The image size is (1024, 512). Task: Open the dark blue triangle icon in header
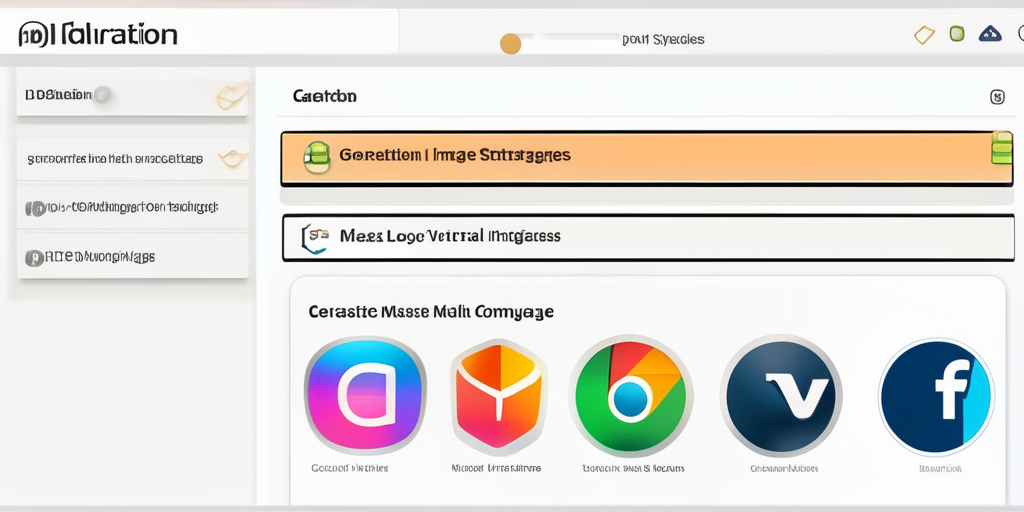[x=990, y=34]
